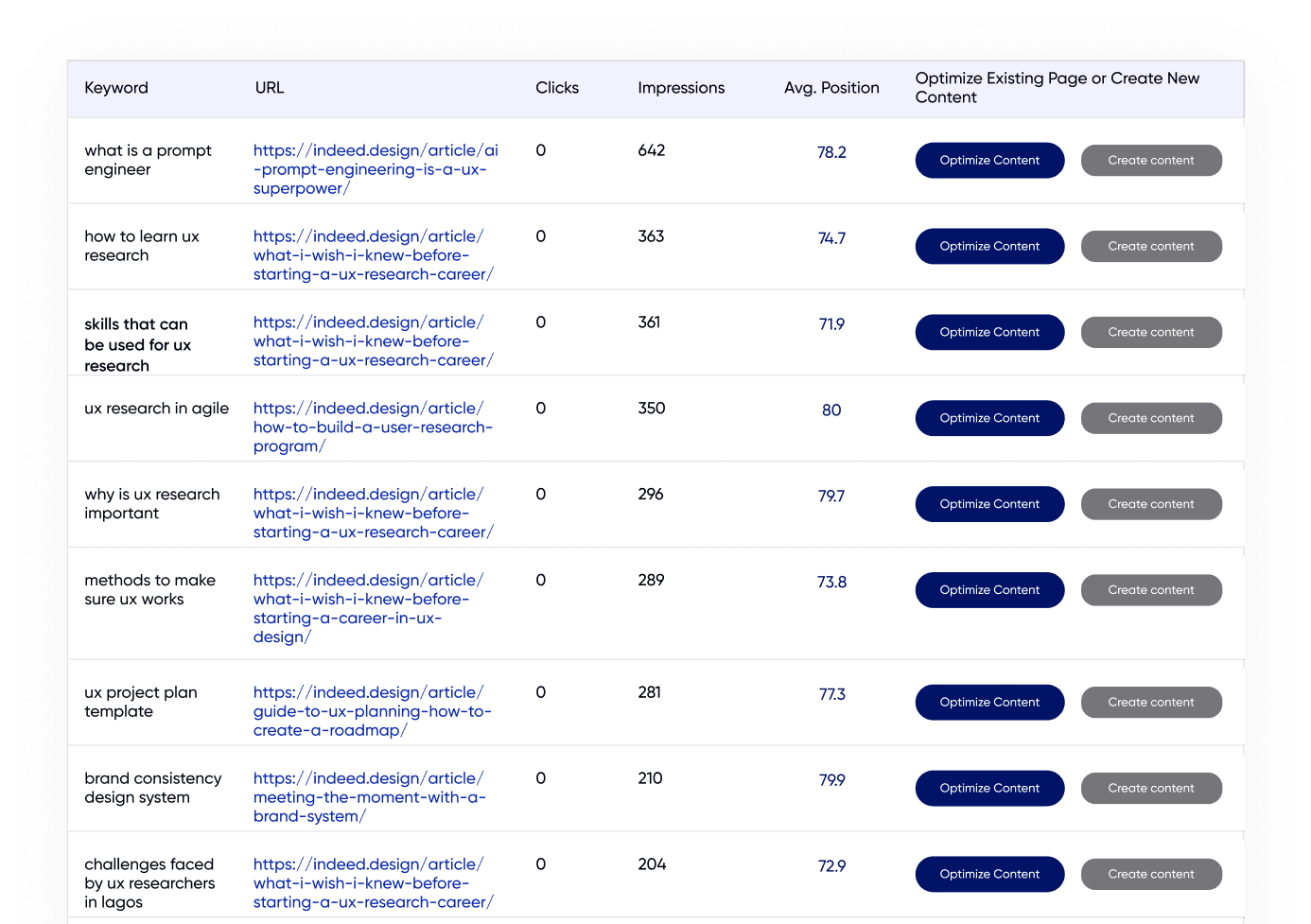The height and width of the screenshot is (924, 1311).
Task: Click Create content for 'methods to make sure ux works'
Action: click(x=1151, y=589)
